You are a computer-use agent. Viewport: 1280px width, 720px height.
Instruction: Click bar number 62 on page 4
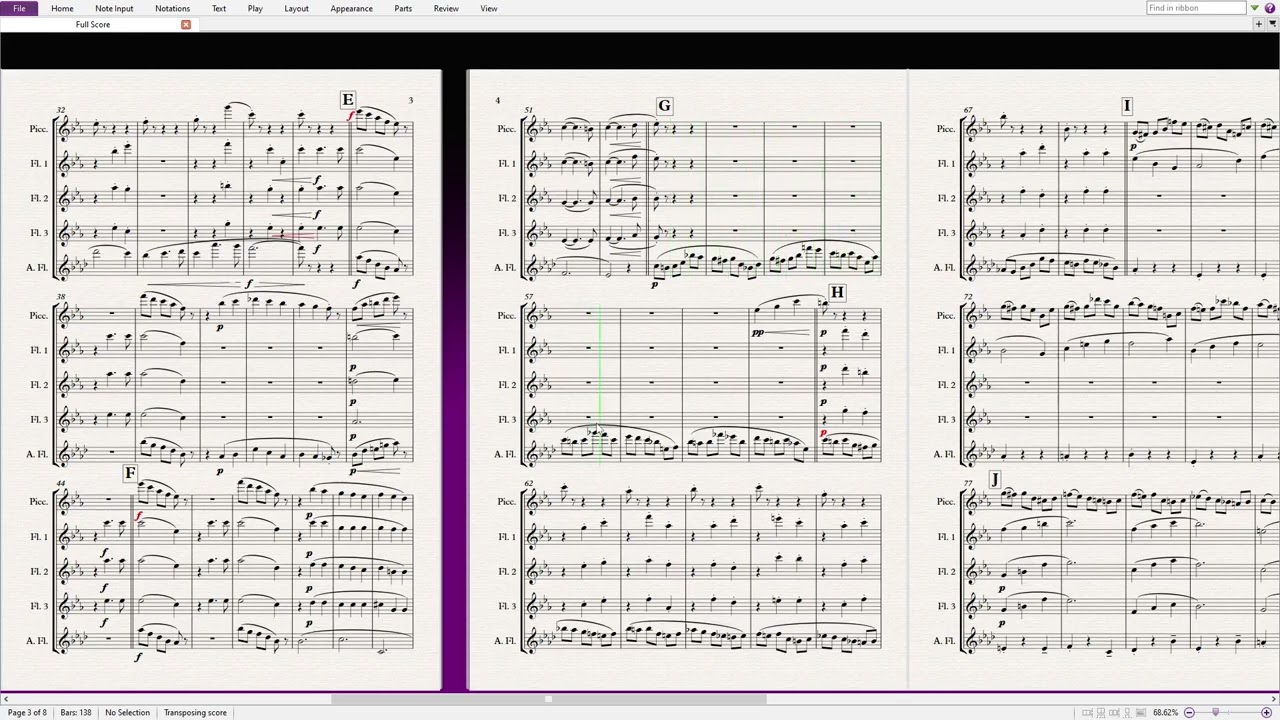[x=528, y=483]
